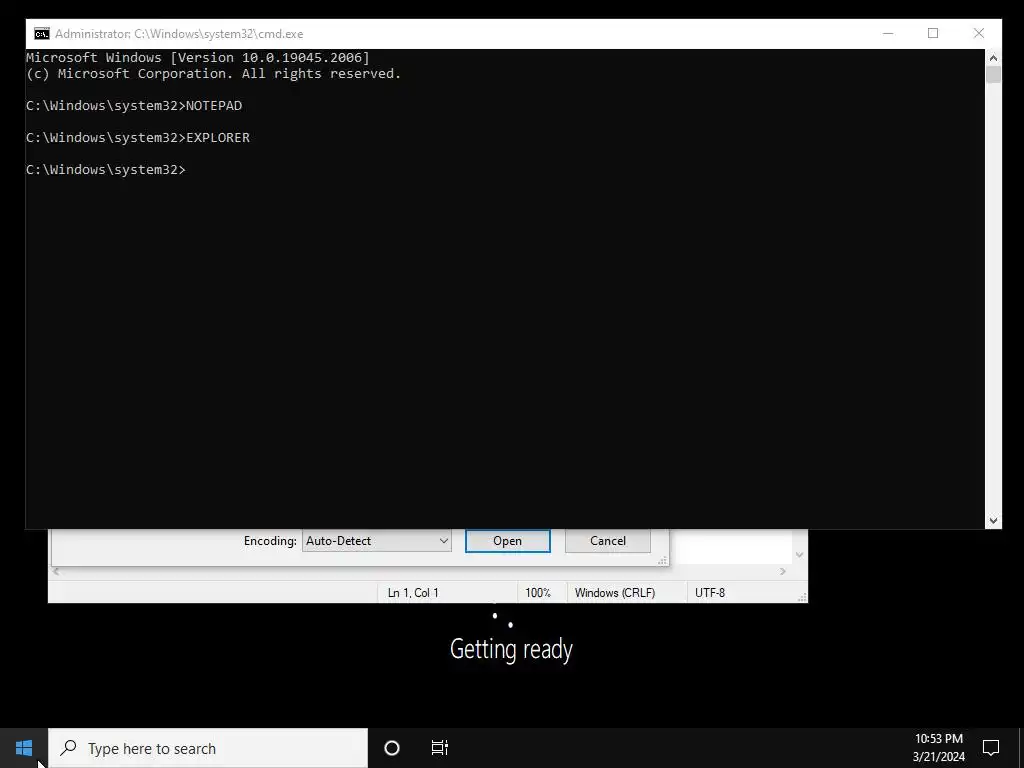This screenshot has width=1024, height=768.
Task: Click UTF-8 in Notepad status bar
Action: pos(710,593)
